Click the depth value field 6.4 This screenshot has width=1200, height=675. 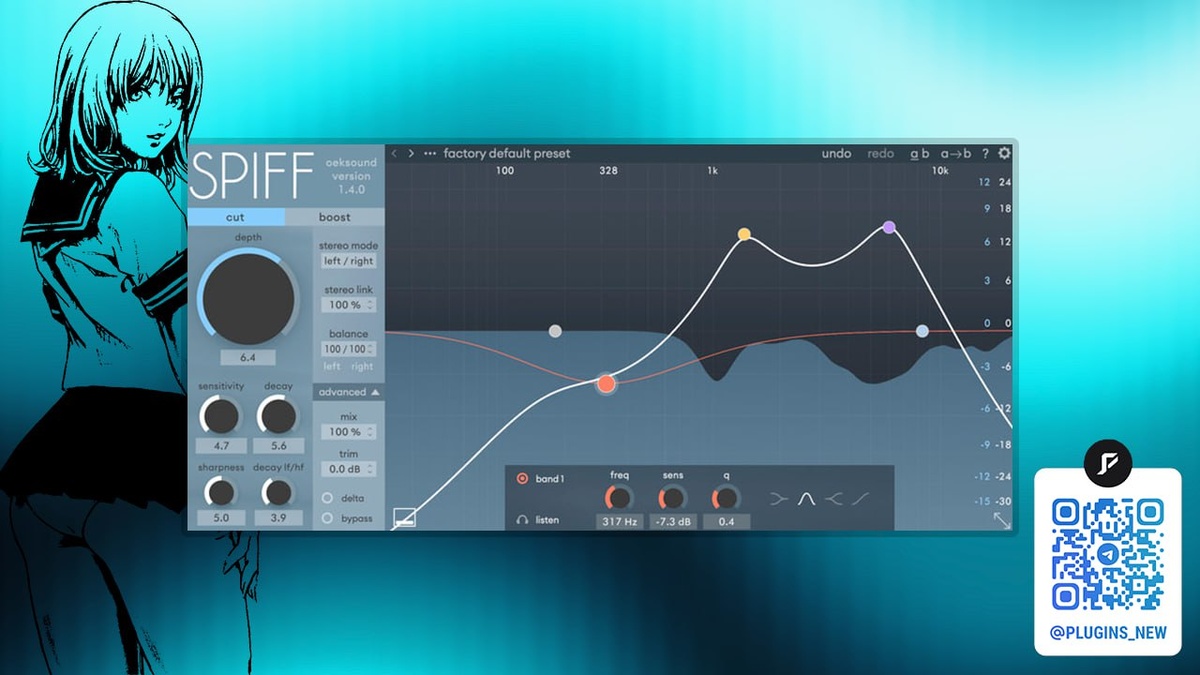246,357
